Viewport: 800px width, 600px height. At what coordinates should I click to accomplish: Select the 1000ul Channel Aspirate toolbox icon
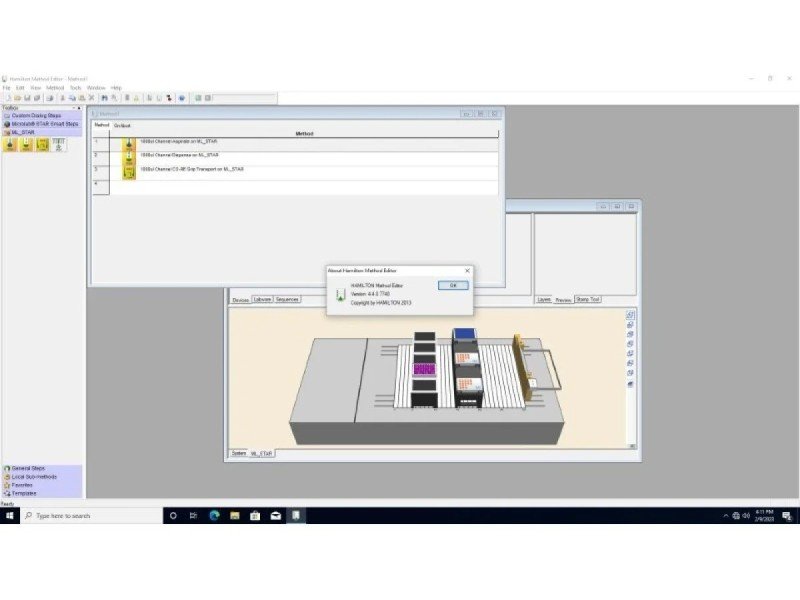point(10,145)
